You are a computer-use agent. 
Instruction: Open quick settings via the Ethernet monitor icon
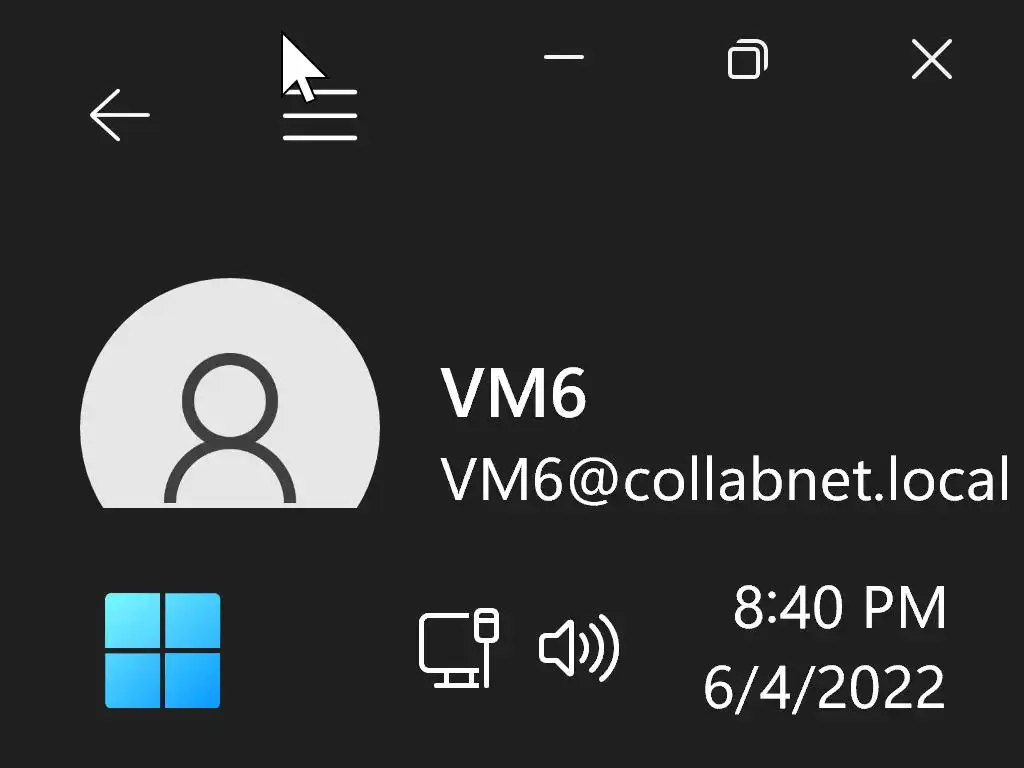point(459,648)
